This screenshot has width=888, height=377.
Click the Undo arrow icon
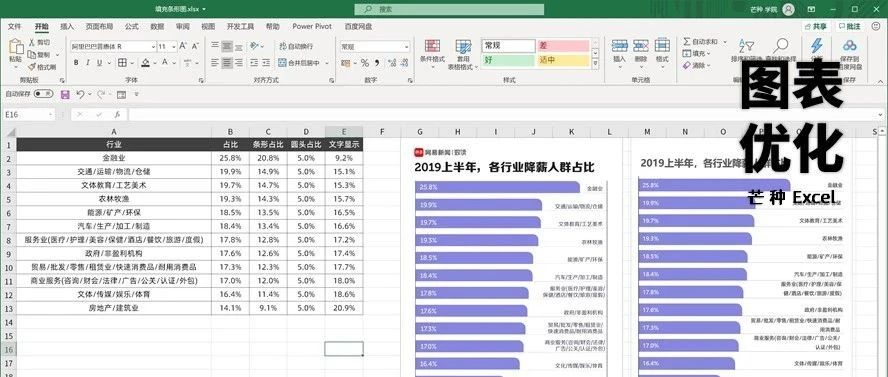(x=80, y=95)
